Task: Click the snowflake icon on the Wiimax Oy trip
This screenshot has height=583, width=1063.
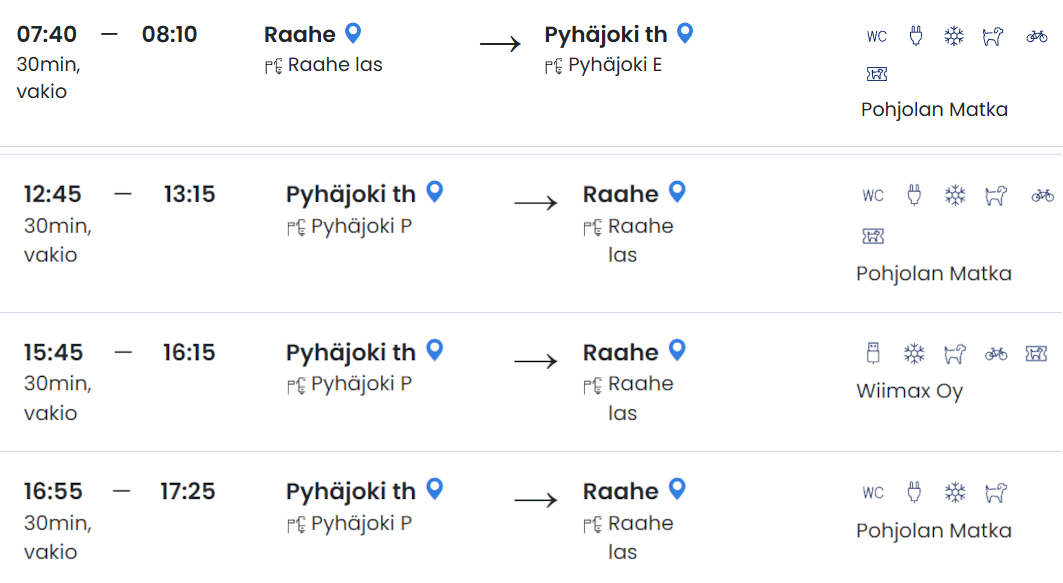Action: point(914,353)
